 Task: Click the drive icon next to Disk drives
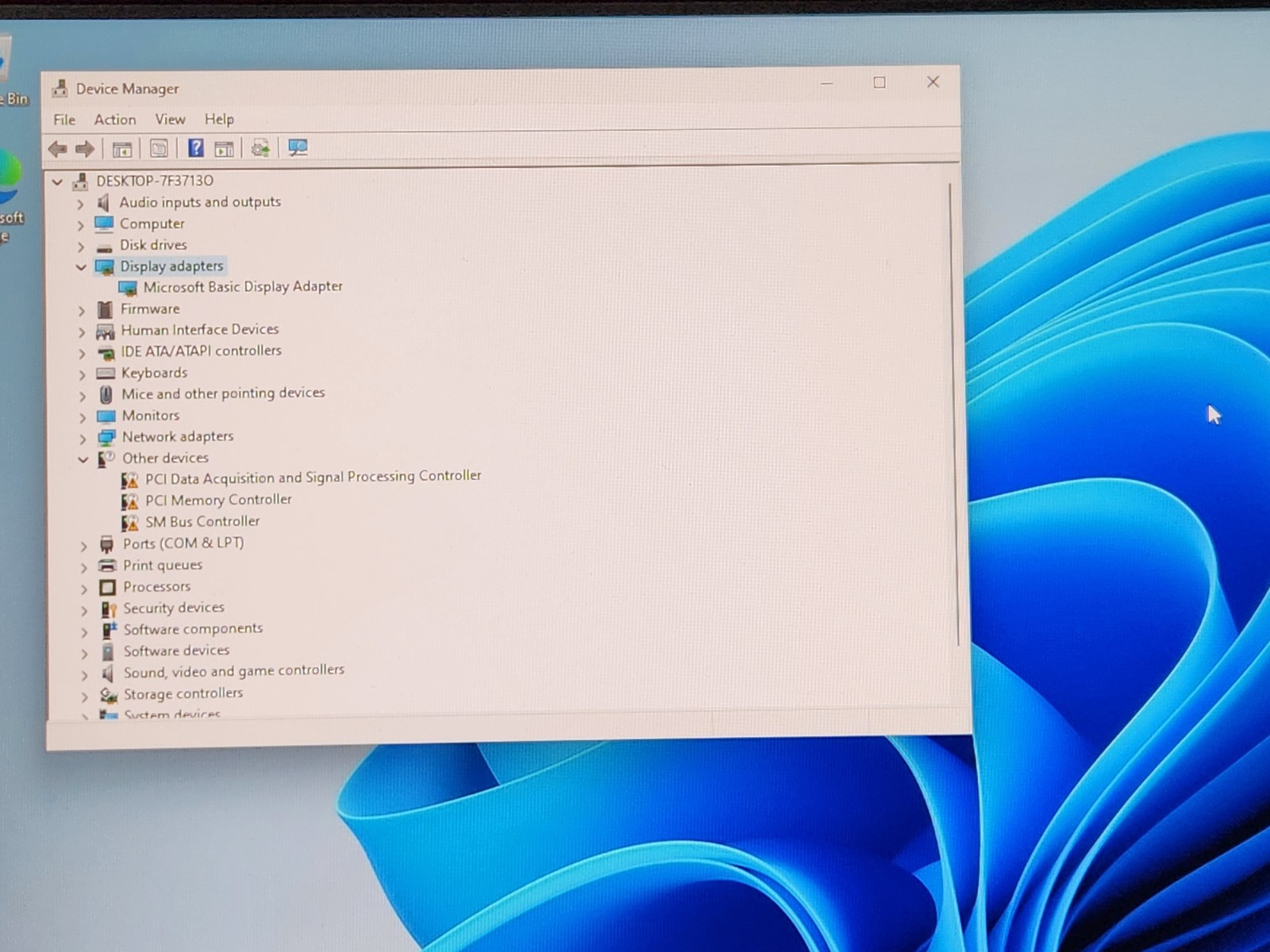[104, 247]
